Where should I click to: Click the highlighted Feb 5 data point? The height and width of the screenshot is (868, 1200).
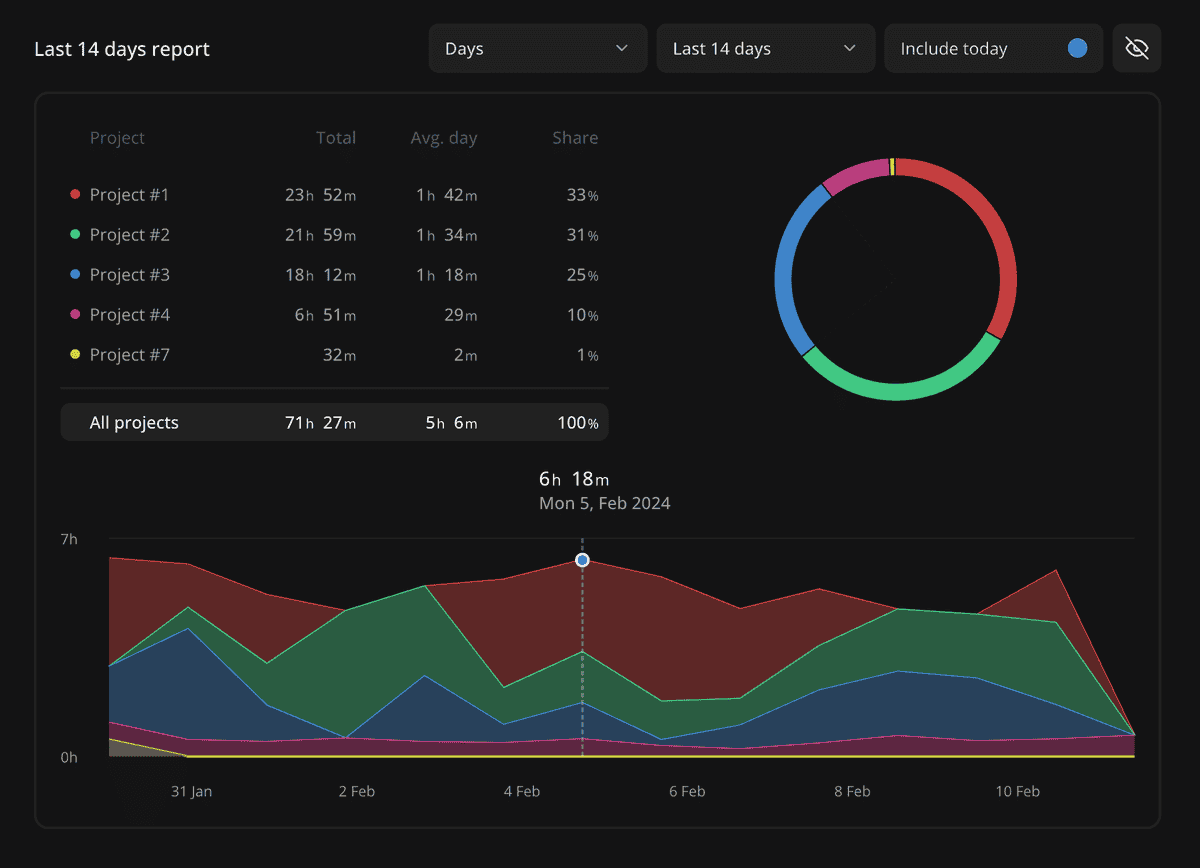[x=583, y=560]
